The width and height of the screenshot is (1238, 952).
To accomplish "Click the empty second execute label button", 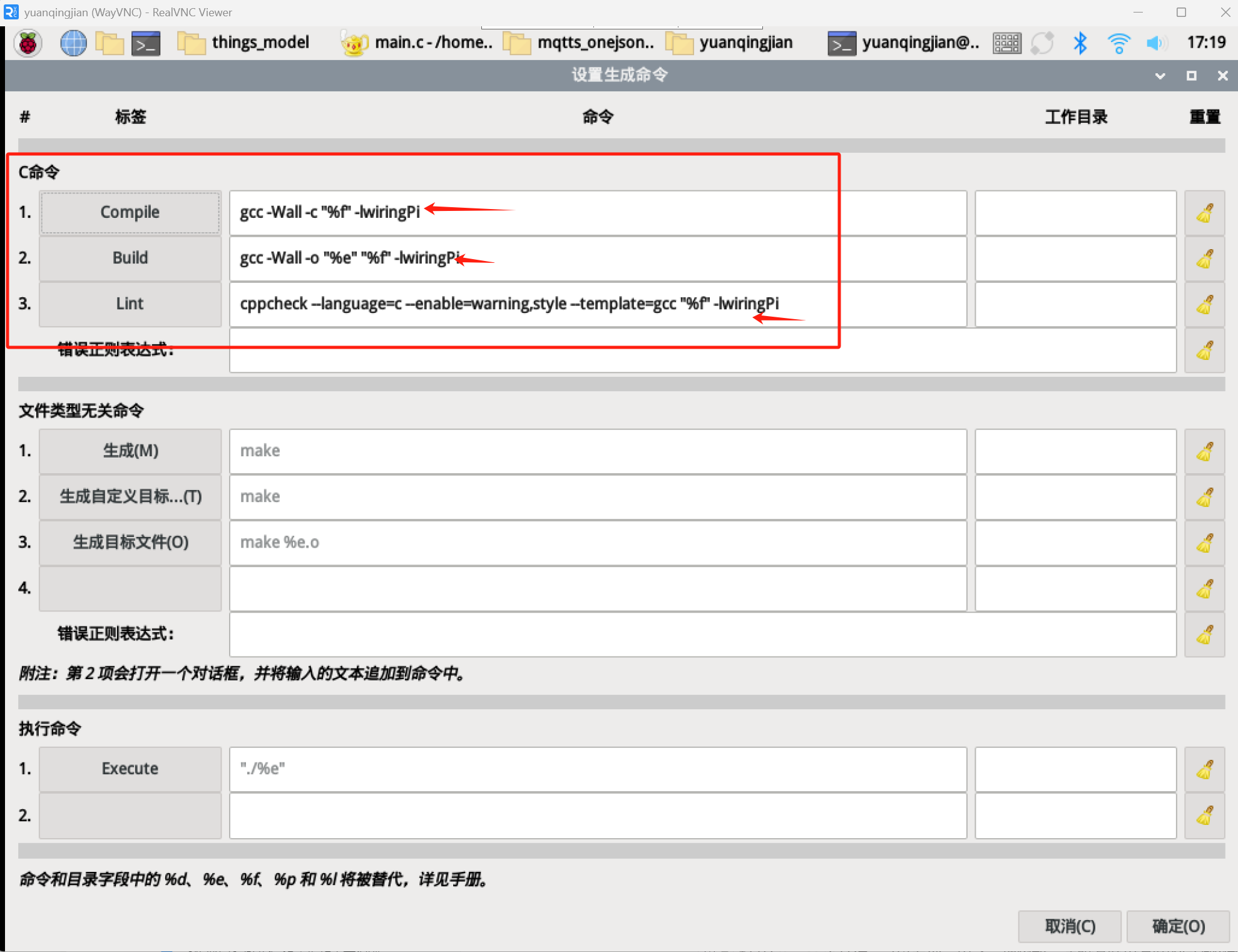I will click(130, 816).
